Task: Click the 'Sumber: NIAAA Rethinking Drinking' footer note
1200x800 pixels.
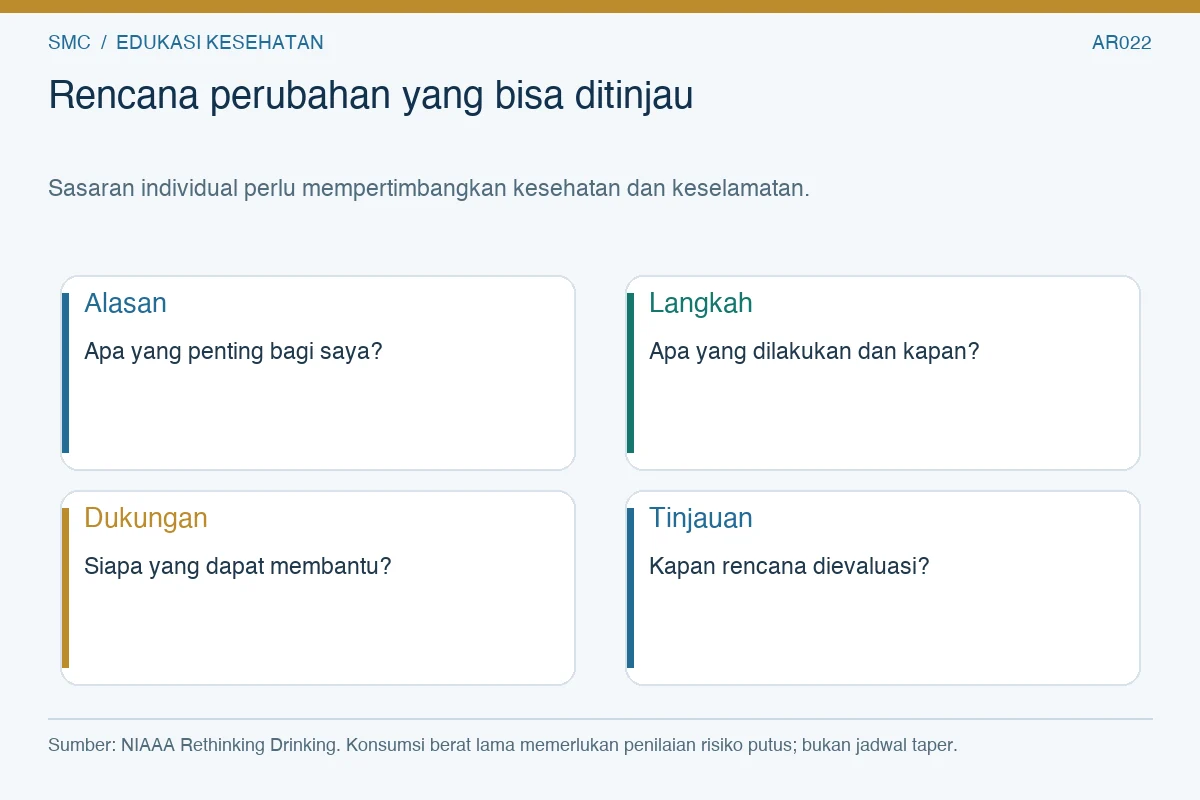Action: 503,745
